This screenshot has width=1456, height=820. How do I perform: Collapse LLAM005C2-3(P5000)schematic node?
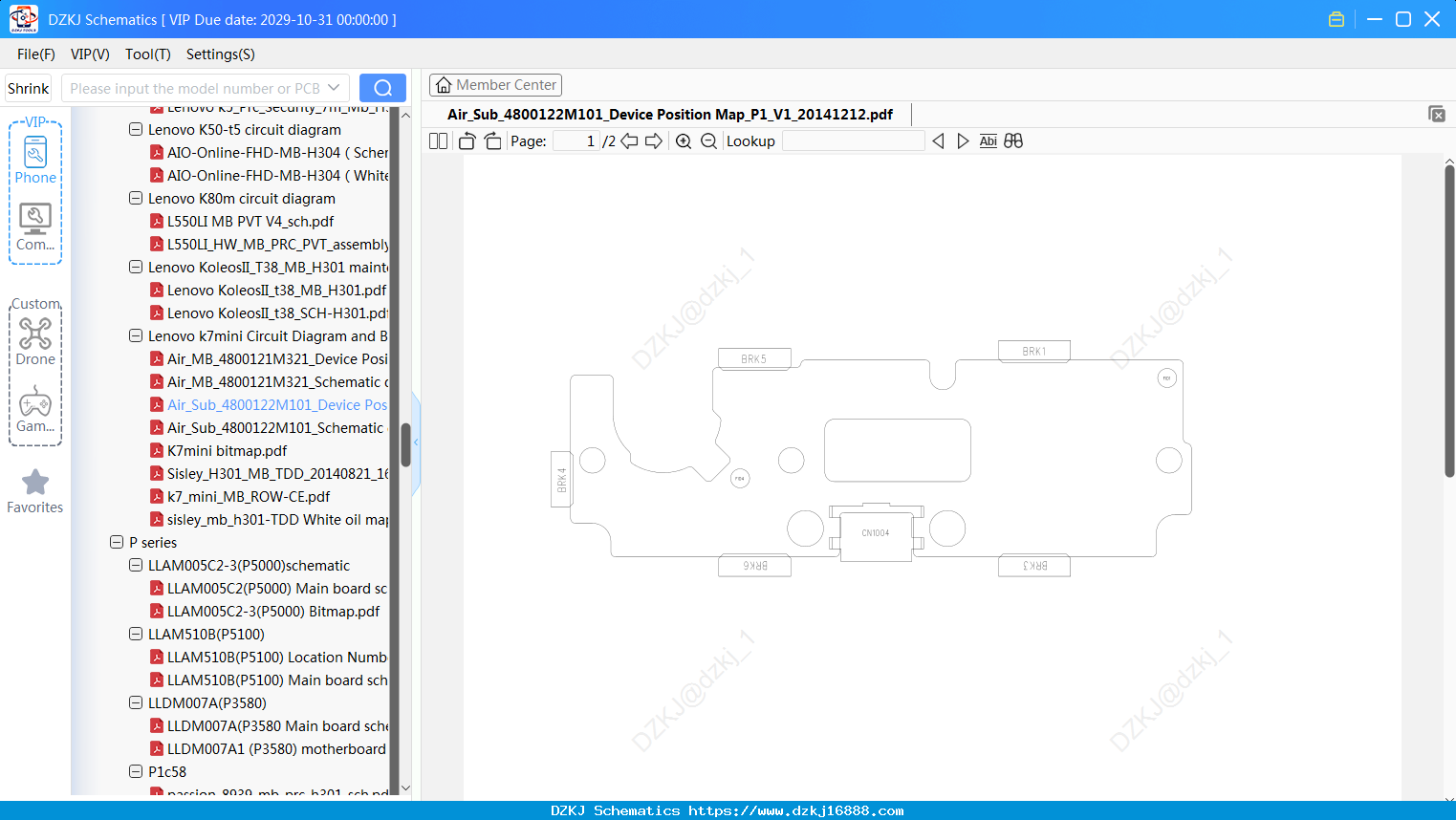[136, 565]
